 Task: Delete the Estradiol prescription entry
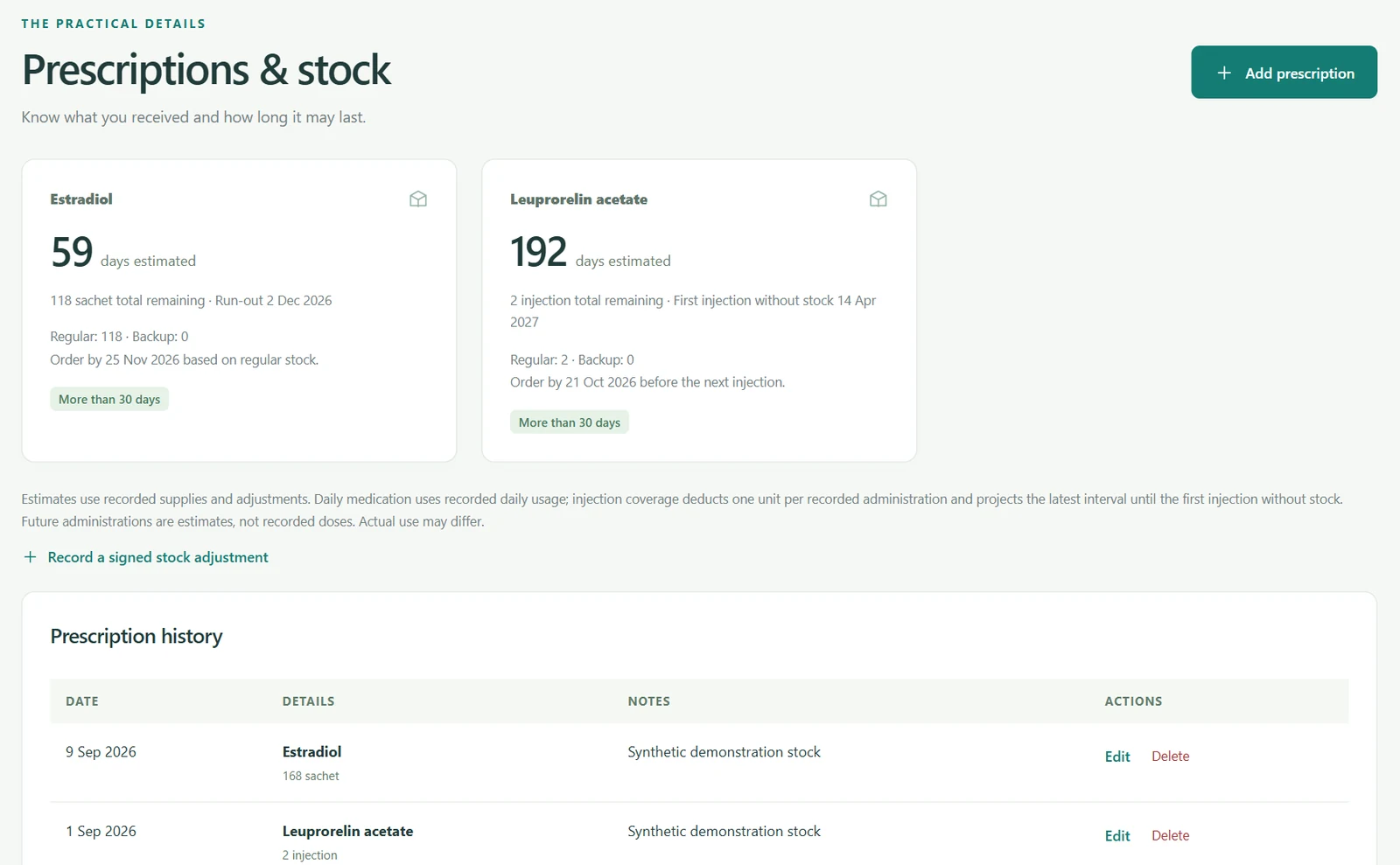click(1170, 757)
